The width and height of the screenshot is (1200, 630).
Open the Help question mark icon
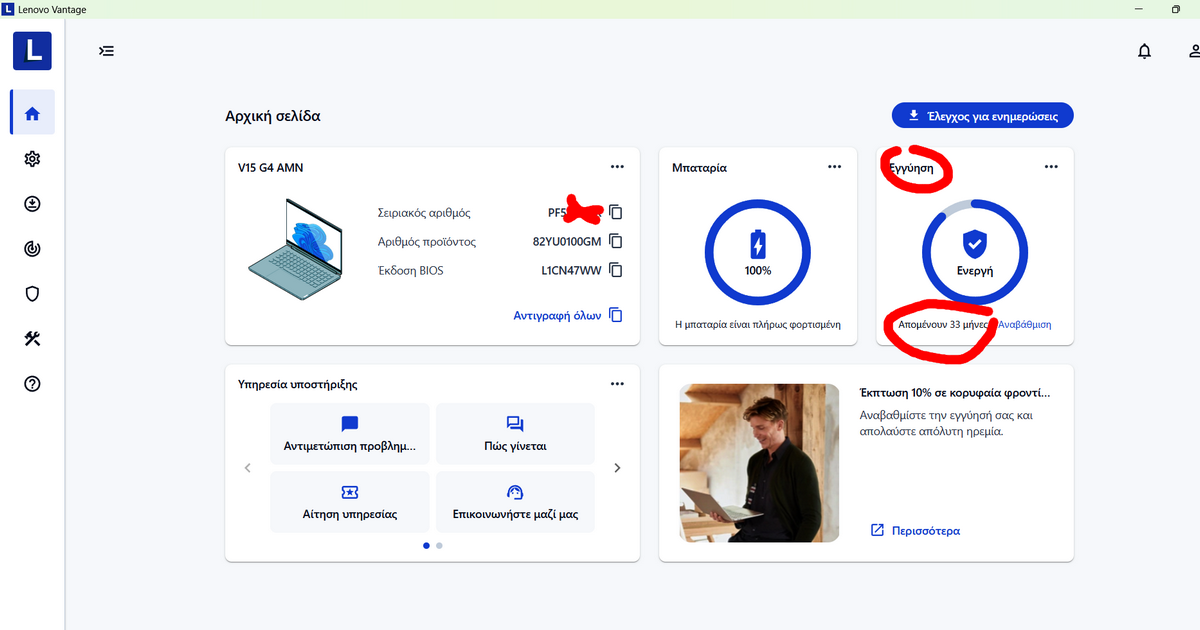coord(32,384)
